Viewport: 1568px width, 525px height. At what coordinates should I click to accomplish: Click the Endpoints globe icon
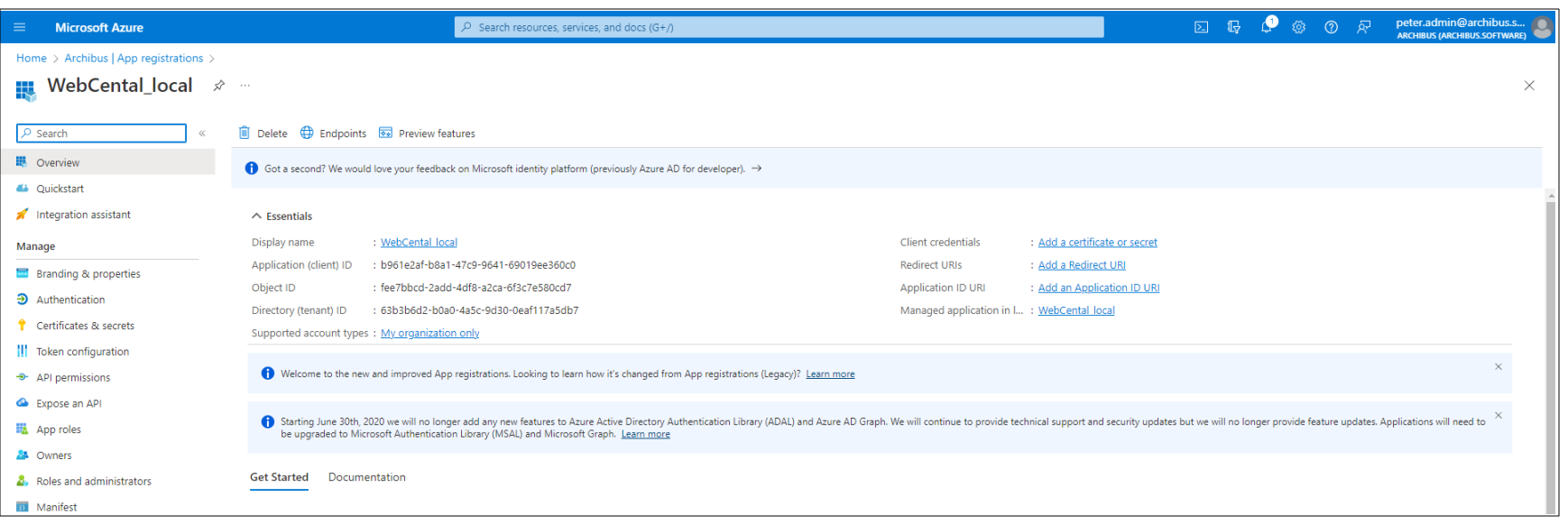307,133
